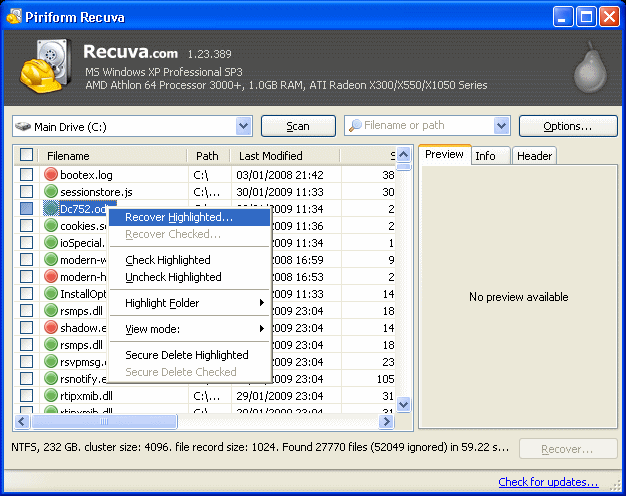
Task: Check the InstallOpt file checkbox
Action: click(x=26, y=294)
